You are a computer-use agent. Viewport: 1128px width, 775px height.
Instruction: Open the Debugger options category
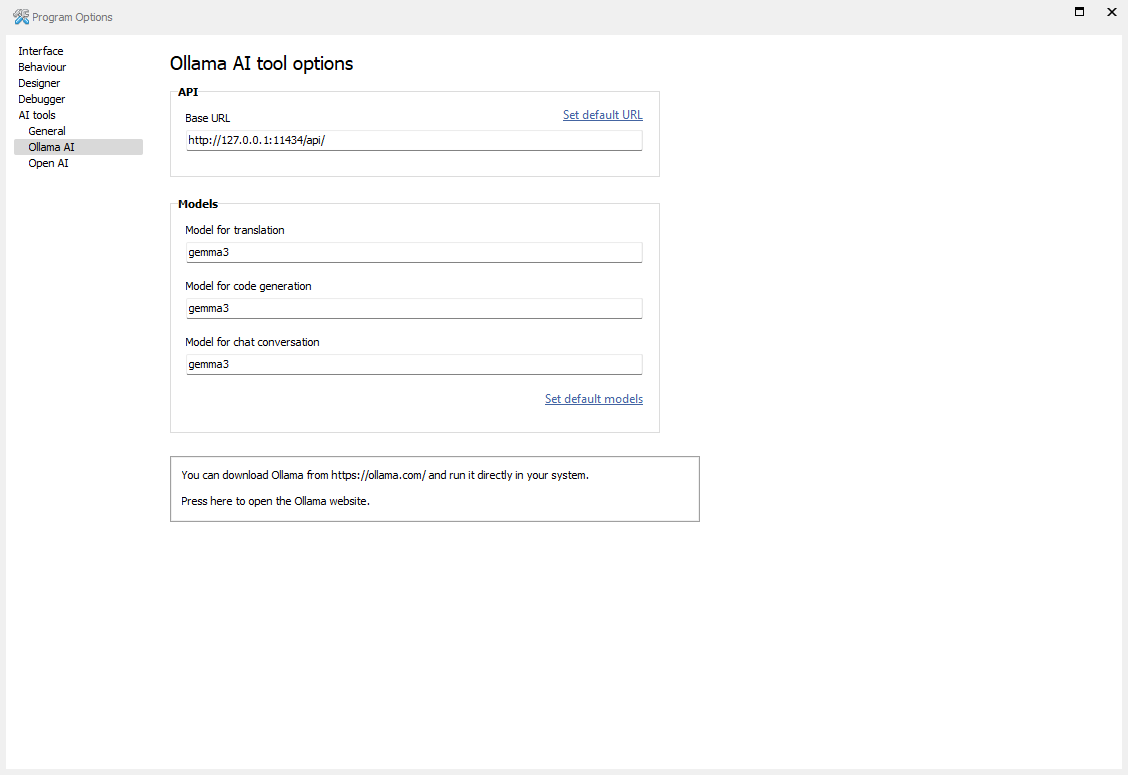[42, 99]
